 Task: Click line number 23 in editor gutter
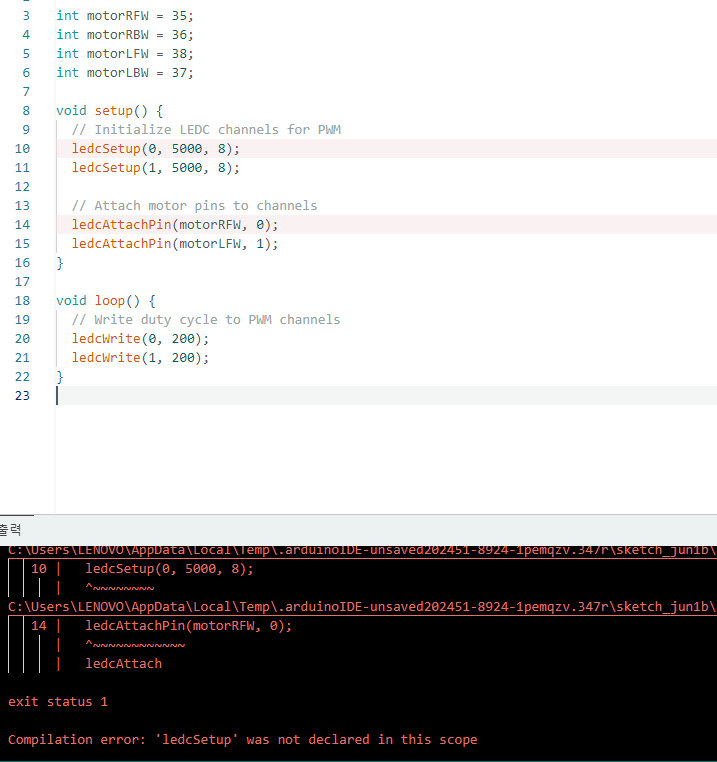(x=22, y=396)
